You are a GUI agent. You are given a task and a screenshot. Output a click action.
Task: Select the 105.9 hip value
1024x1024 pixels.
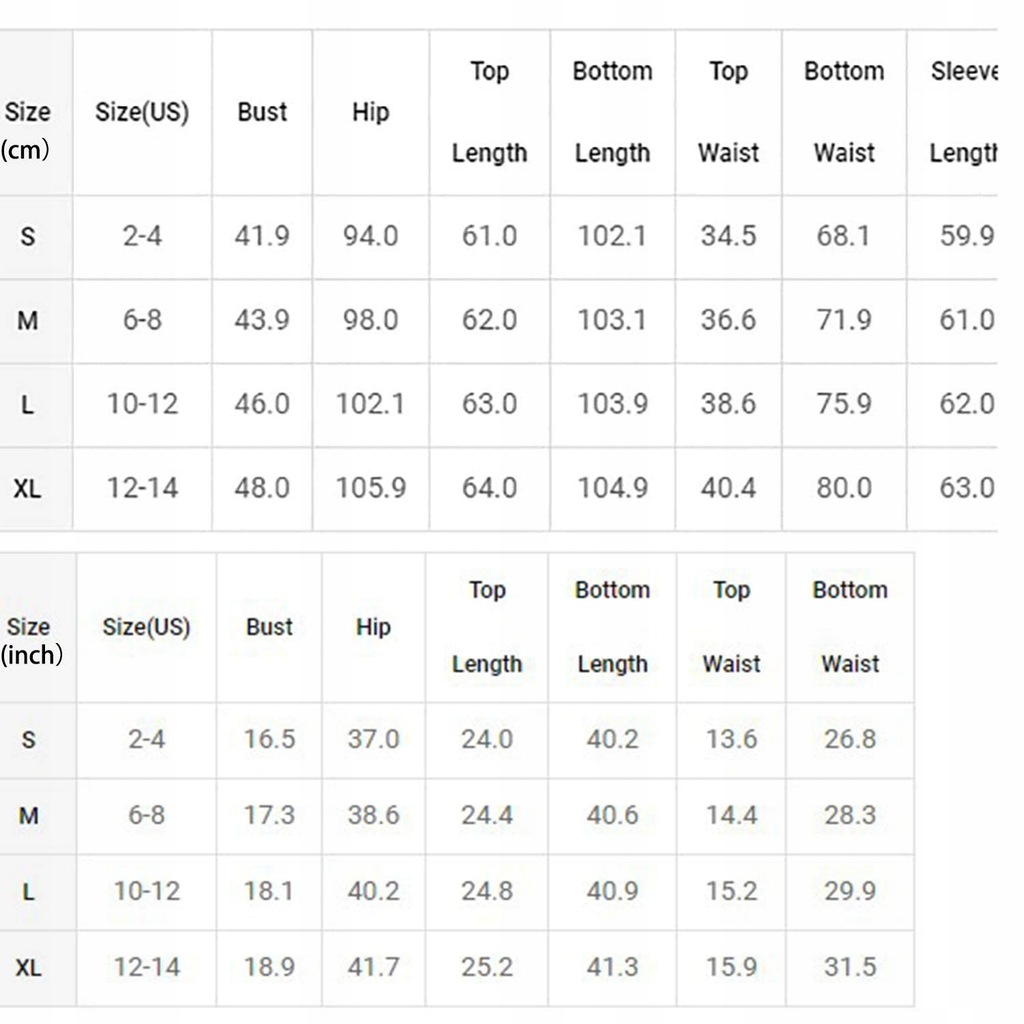(x=370, y=488)
